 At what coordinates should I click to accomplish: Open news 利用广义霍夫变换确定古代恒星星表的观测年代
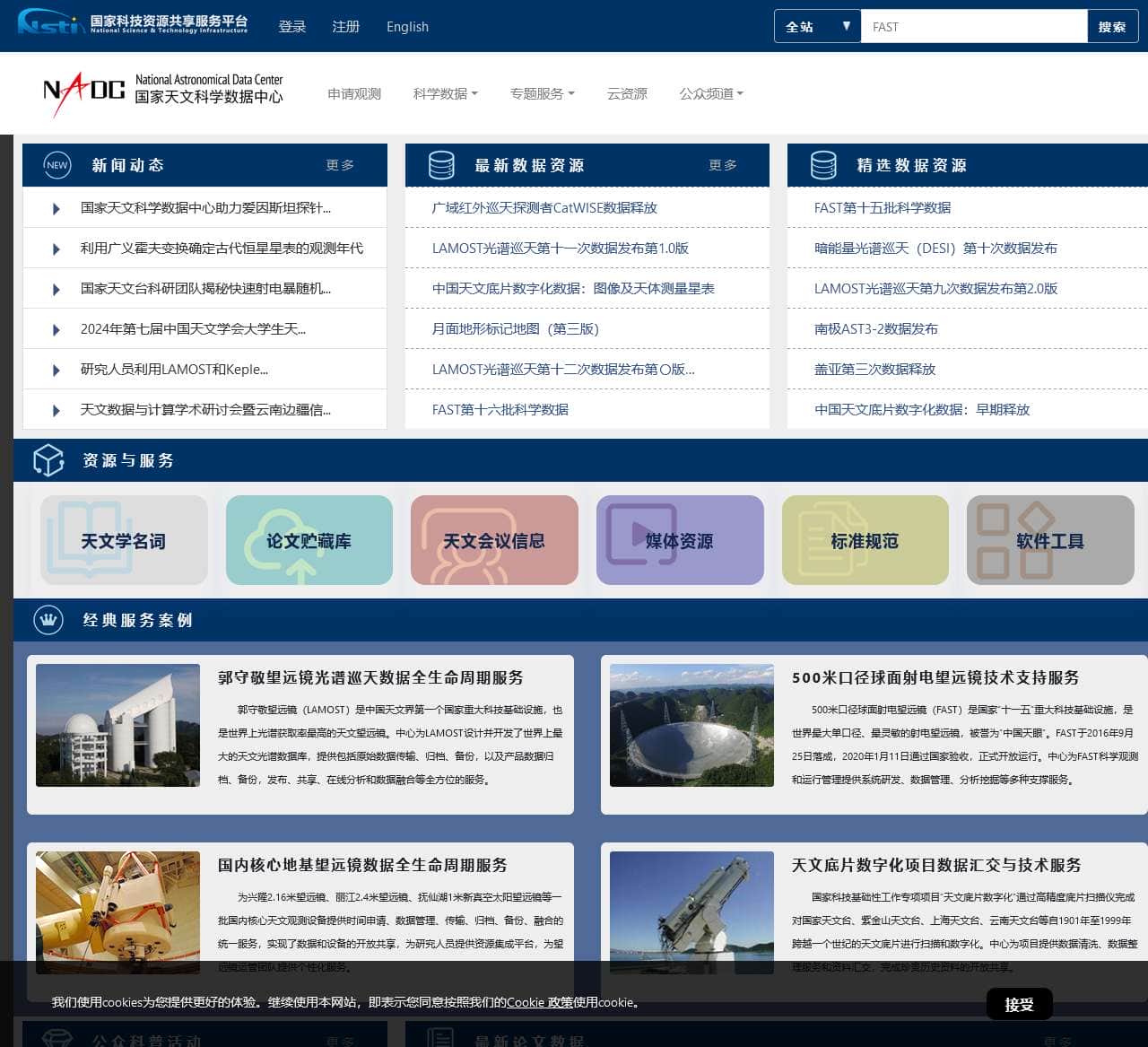coord(222,248)
